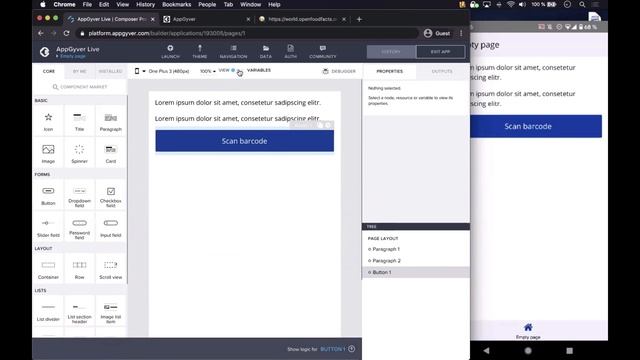The height and width of the screenshot is (360, 640).
Task: Expand the logic panel for Button 1
Action: (x=351, y=349)
